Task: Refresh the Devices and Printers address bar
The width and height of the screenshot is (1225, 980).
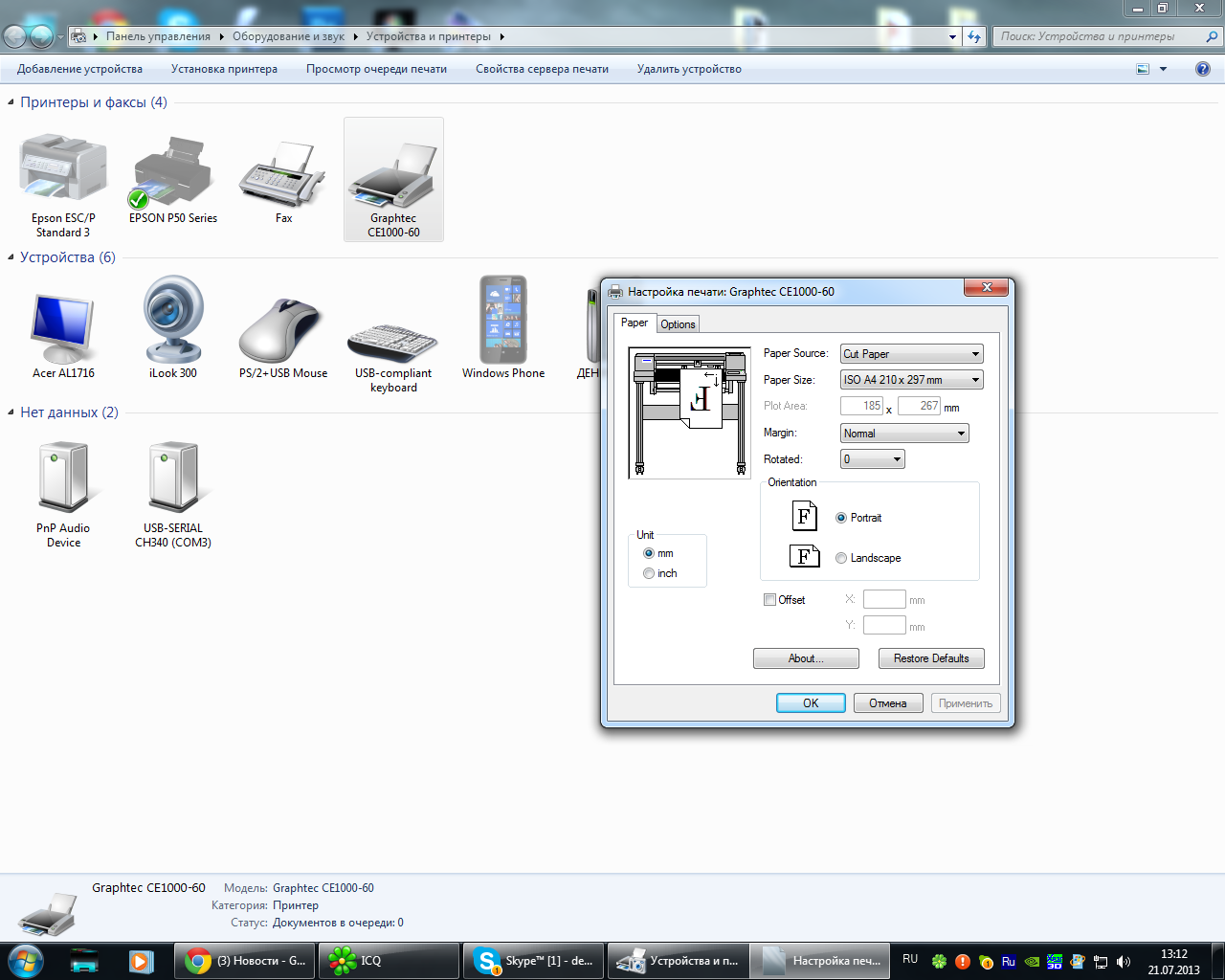Action: [974, 36]
